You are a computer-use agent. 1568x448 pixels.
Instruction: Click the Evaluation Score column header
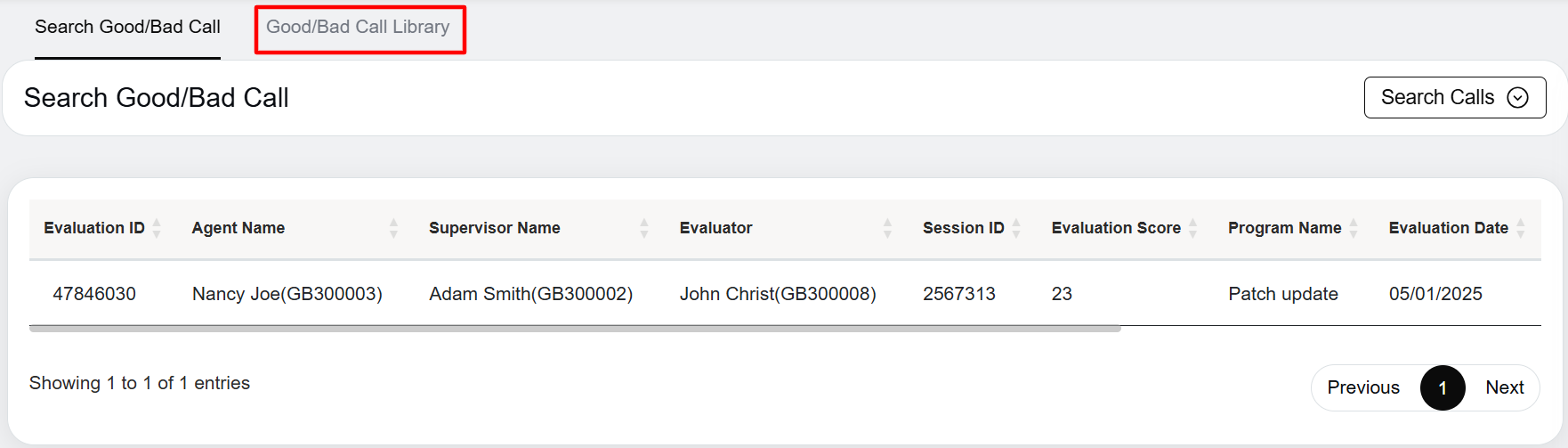click(1115, 228)
